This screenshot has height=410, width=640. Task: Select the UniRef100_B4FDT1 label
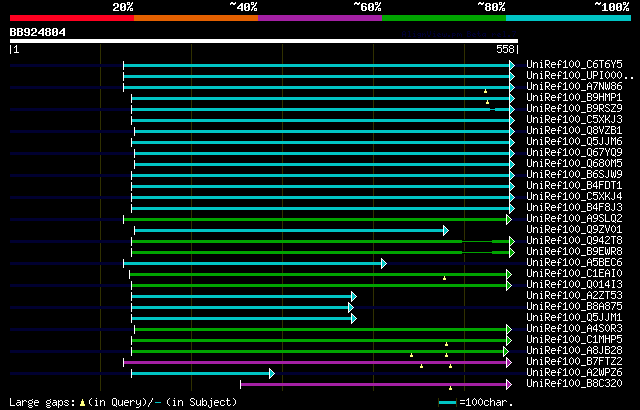[574, 186]
